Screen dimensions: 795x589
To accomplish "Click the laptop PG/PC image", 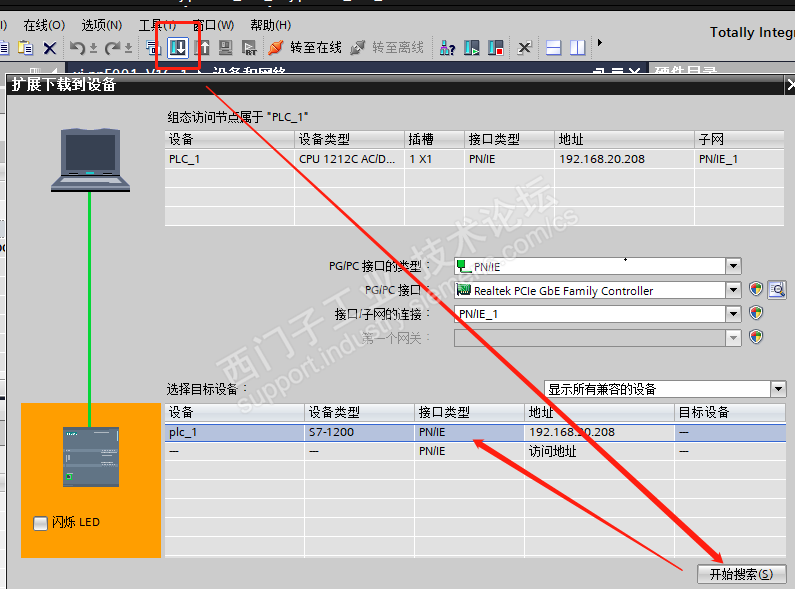I will click(90, 160).
